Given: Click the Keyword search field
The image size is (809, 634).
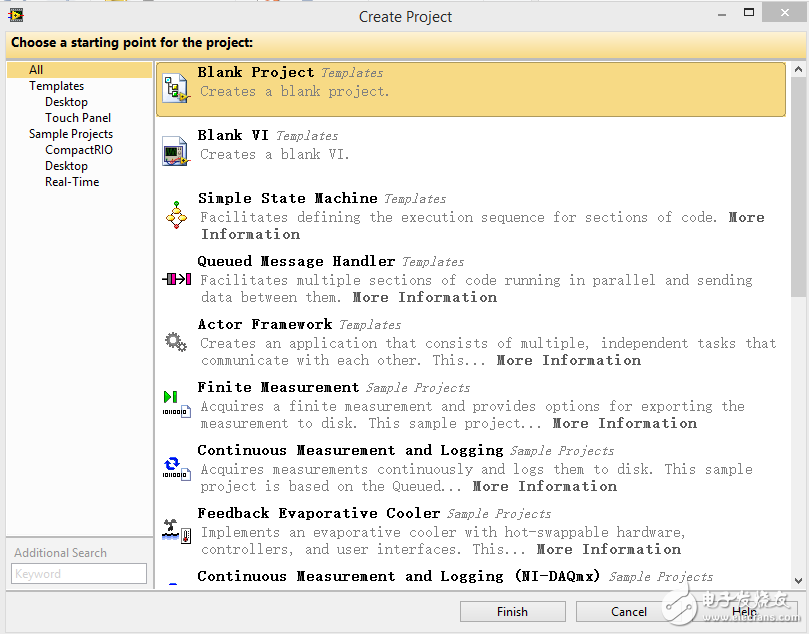Looking at the screenshot, I should tap(79, 574).
